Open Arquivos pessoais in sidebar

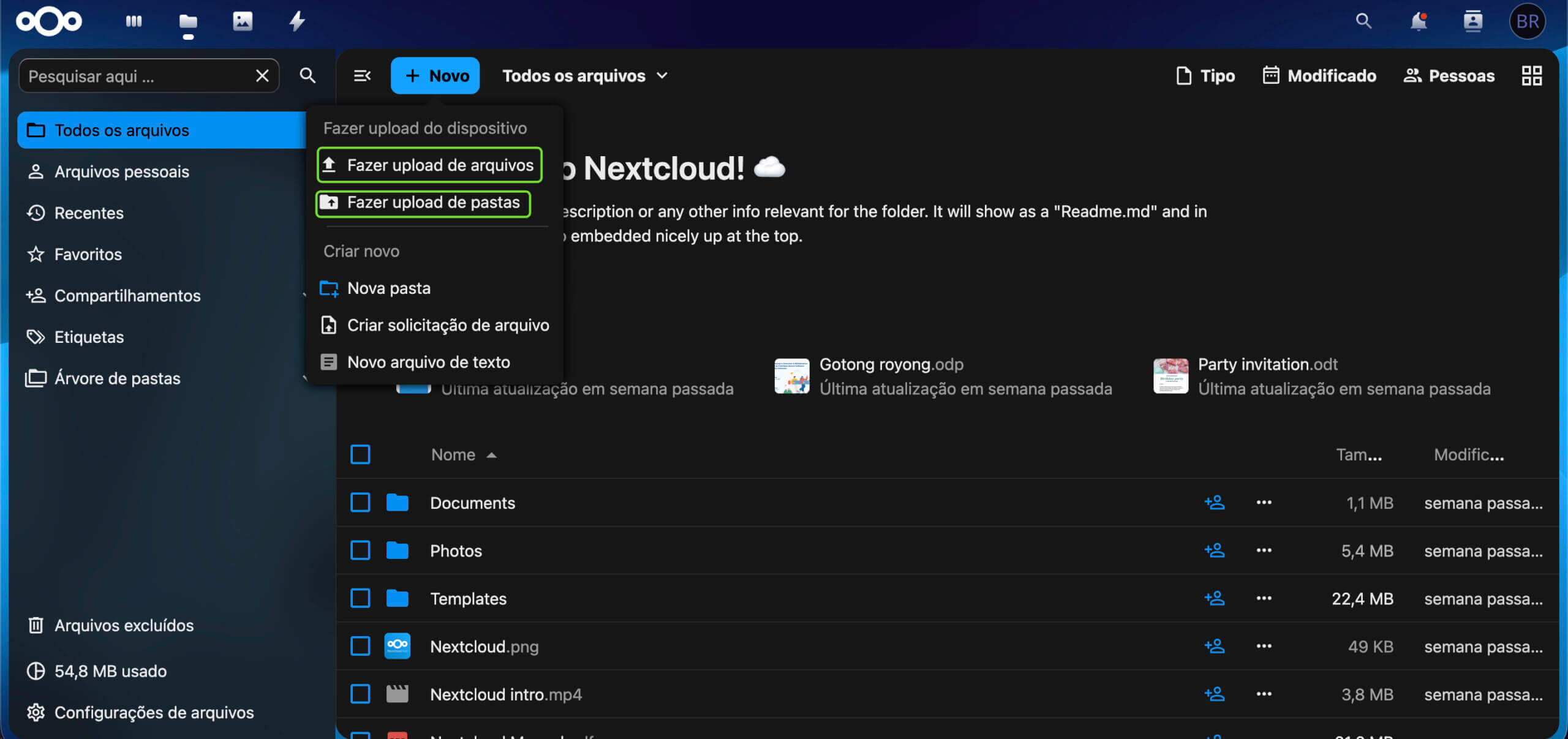click(x=162, y=171)
